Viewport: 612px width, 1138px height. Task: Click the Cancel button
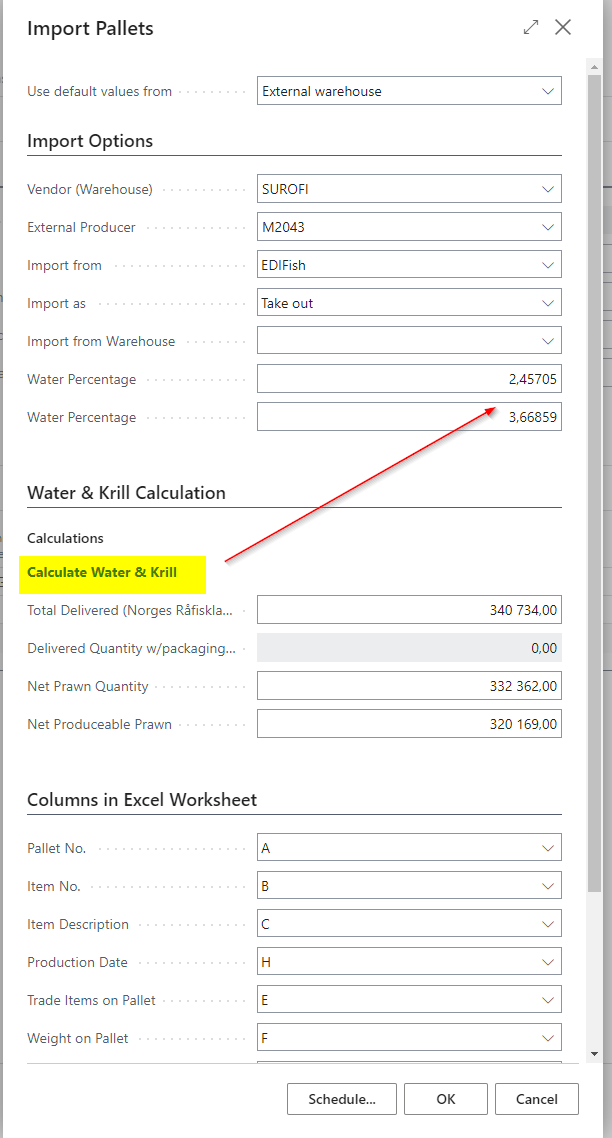click(537, 1099)
